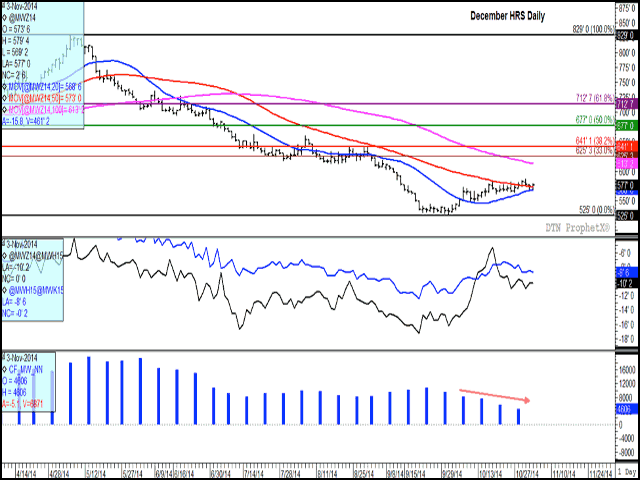This screenshot has width=640, height=480.
Task: Click diamond marker beside @MWZ14@MWH15 spread
Action: tap(4, 256)
